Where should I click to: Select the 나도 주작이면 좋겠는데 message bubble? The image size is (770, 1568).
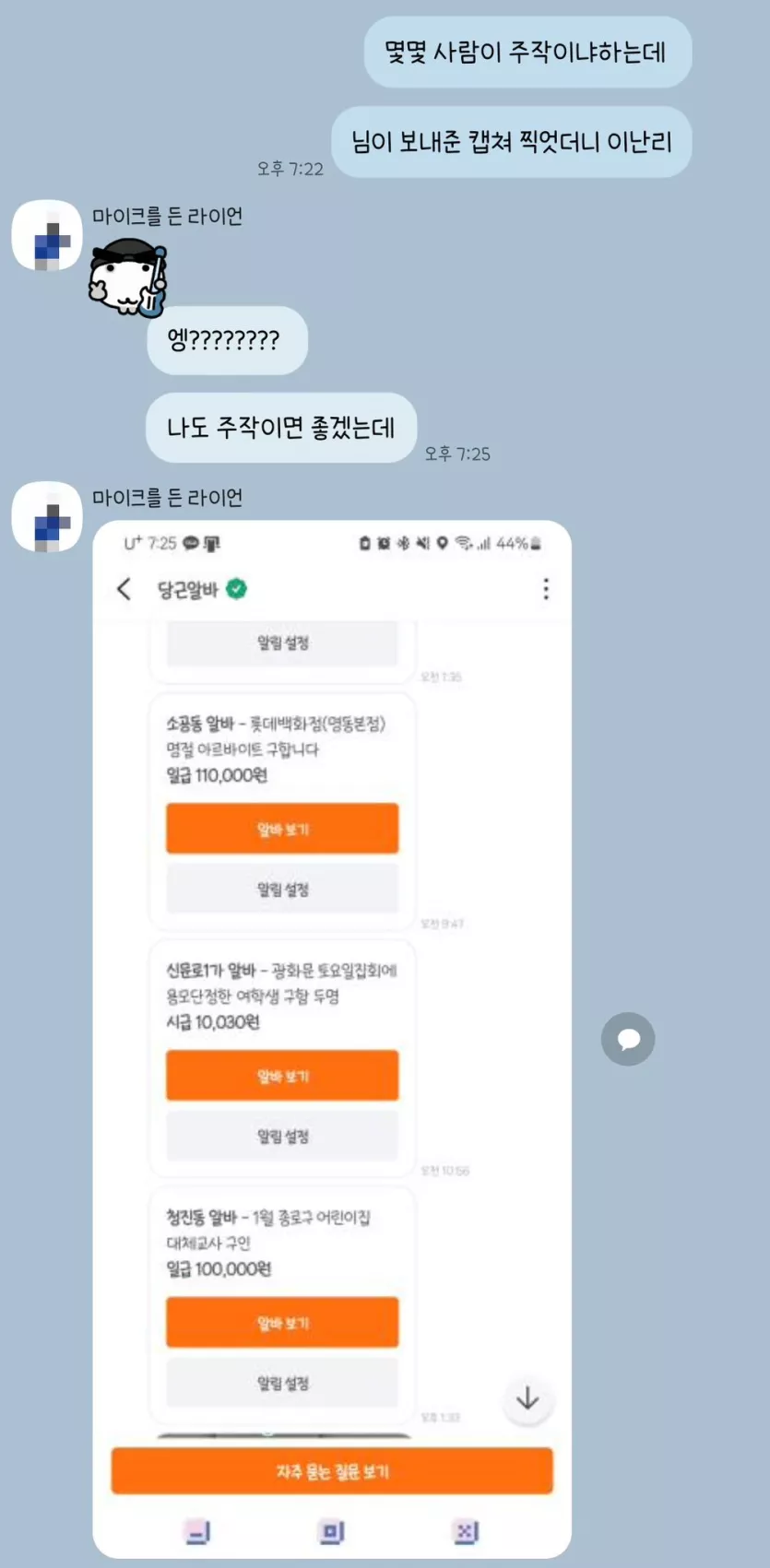[281, 428]
